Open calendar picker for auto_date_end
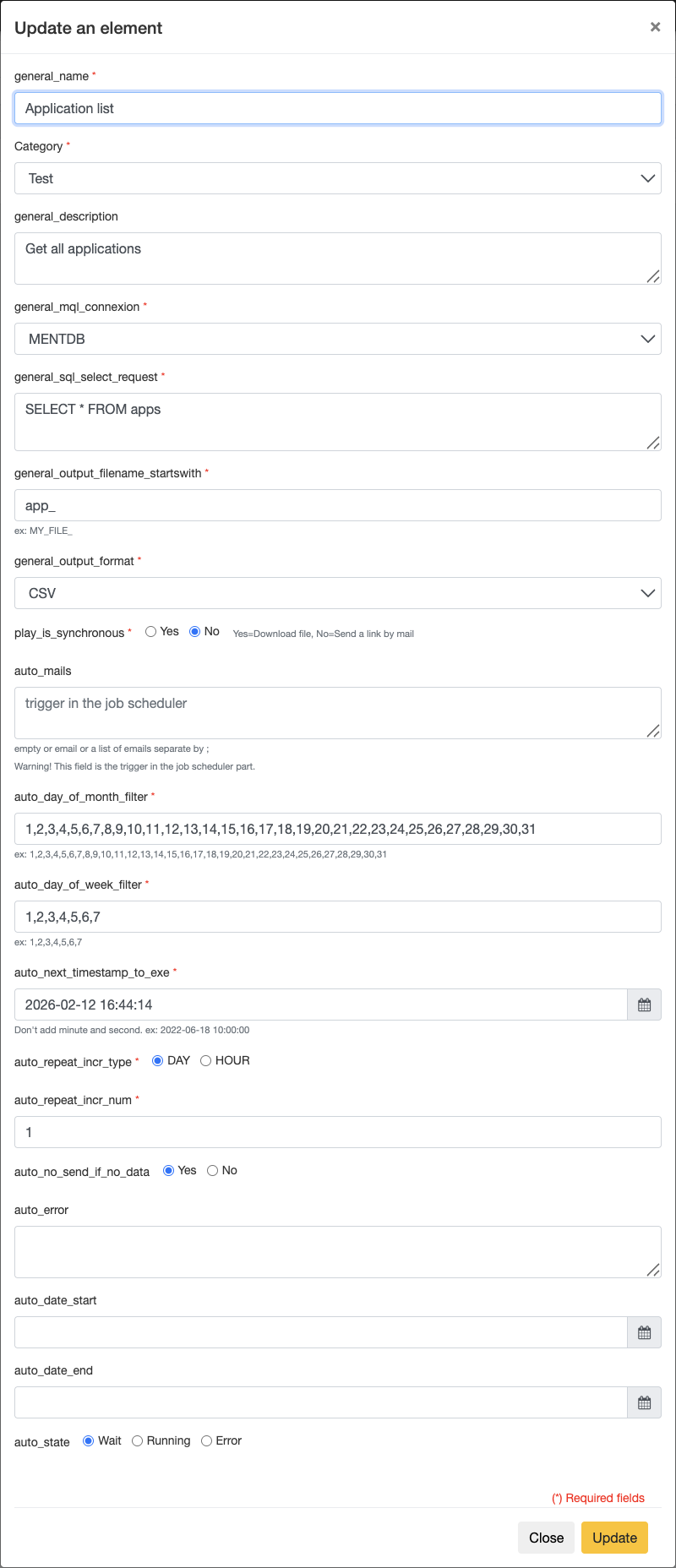This screenshot has height=1568, width=676. point(644,1402)
